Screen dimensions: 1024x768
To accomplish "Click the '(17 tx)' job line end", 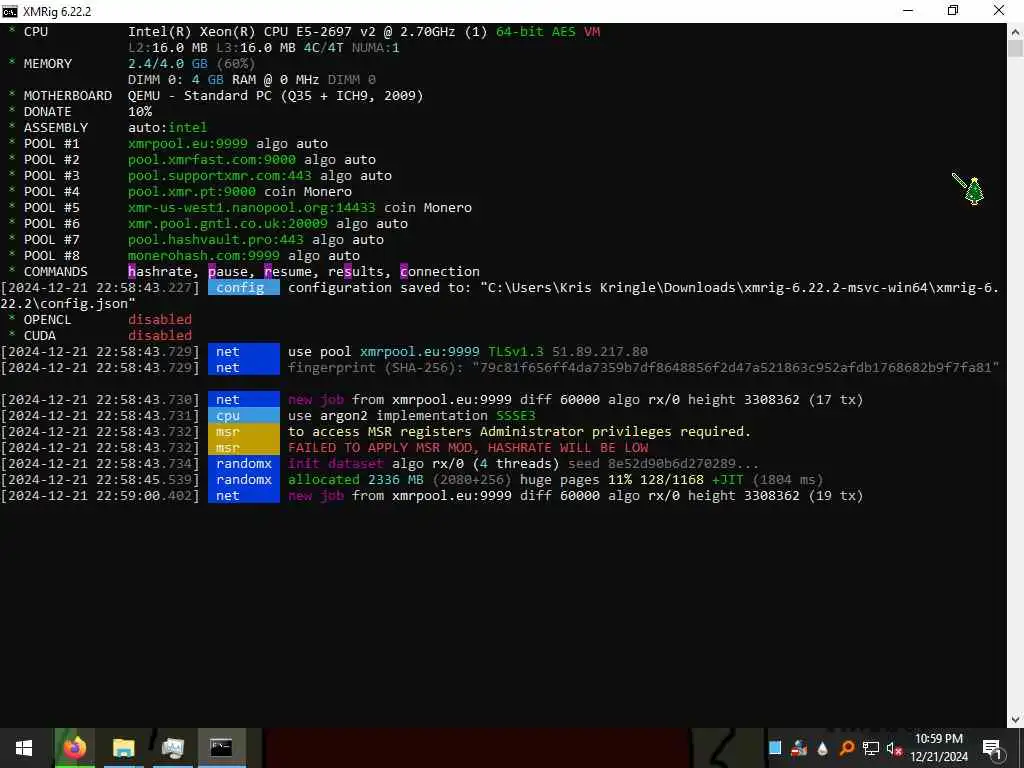I will tap(836, 400).
